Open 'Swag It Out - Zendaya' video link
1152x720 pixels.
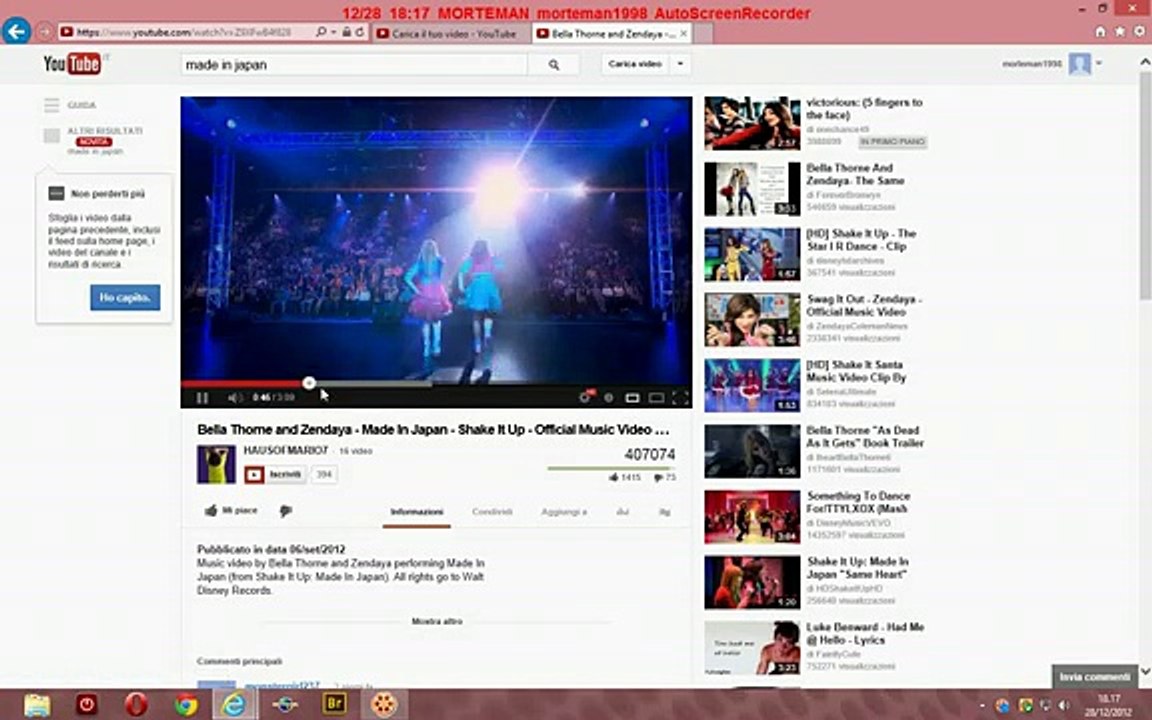pos(864,306)
